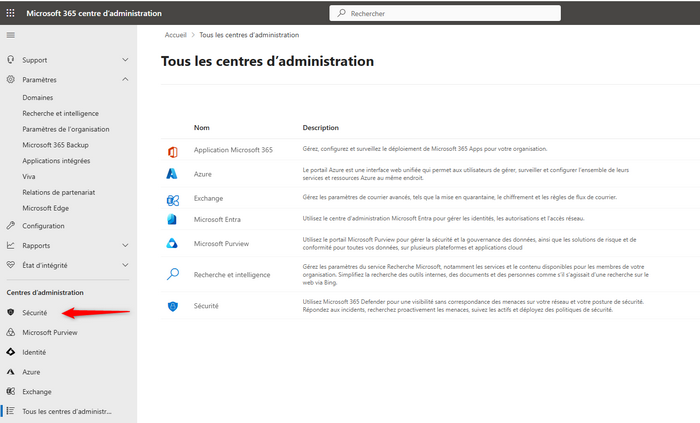This screenshot has height=423, width=700.
Task: Click the Support headset icon
Action: pyautogui.click(x=11, y=59)
